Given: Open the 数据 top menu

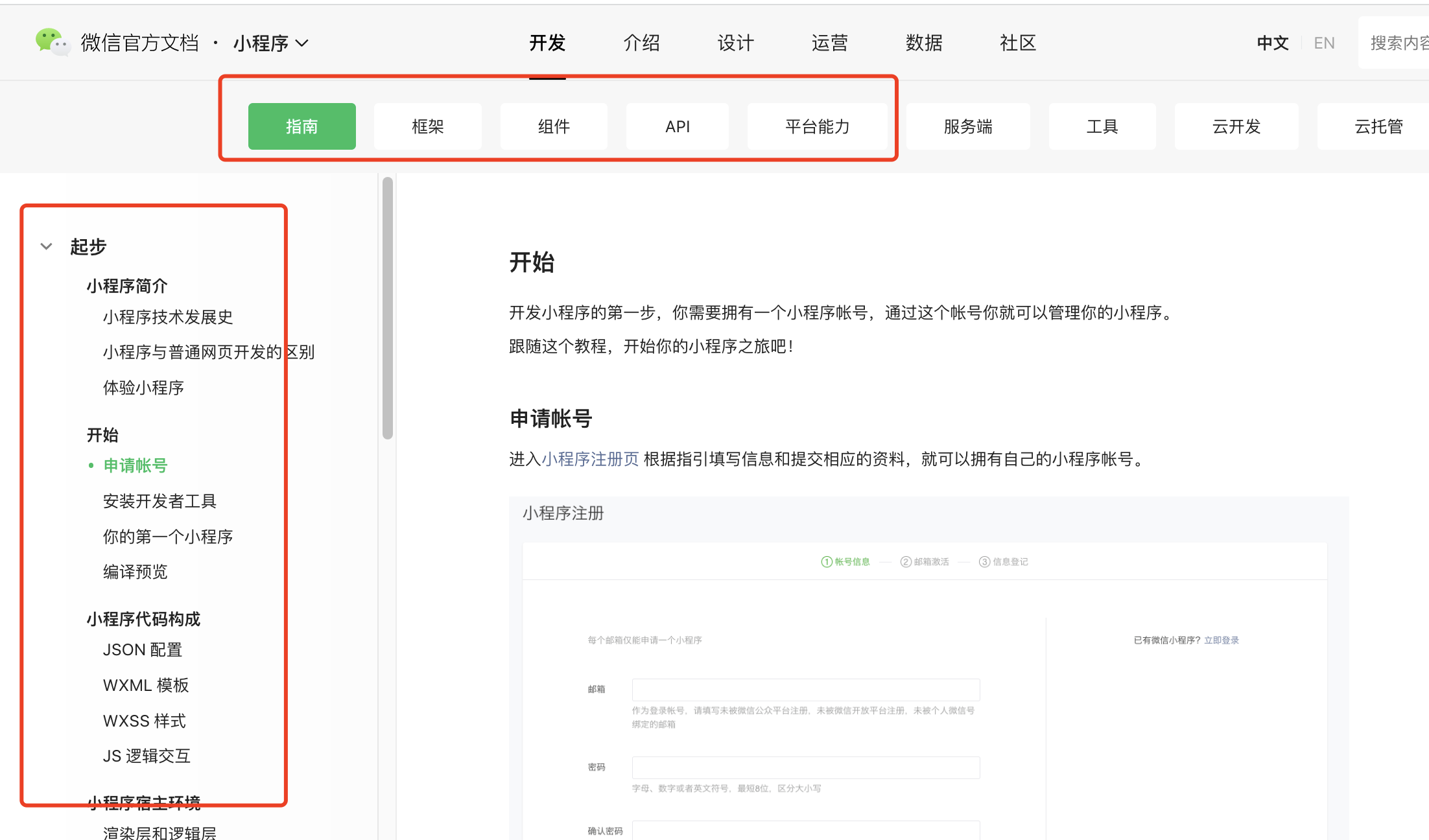Looking at the screenshot, I should (x=923, y=43).
